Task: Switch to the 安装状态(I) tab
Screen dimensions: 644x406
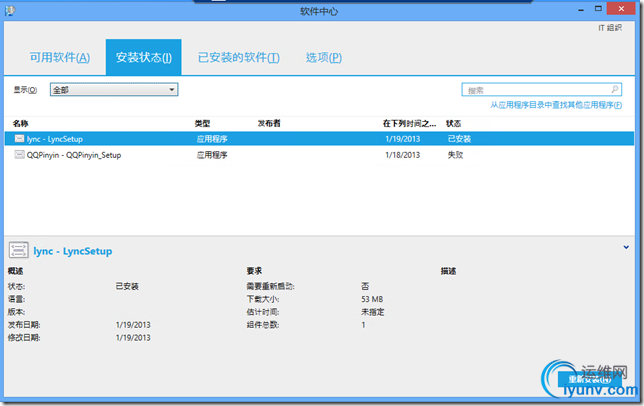Action: pos(143,57)
